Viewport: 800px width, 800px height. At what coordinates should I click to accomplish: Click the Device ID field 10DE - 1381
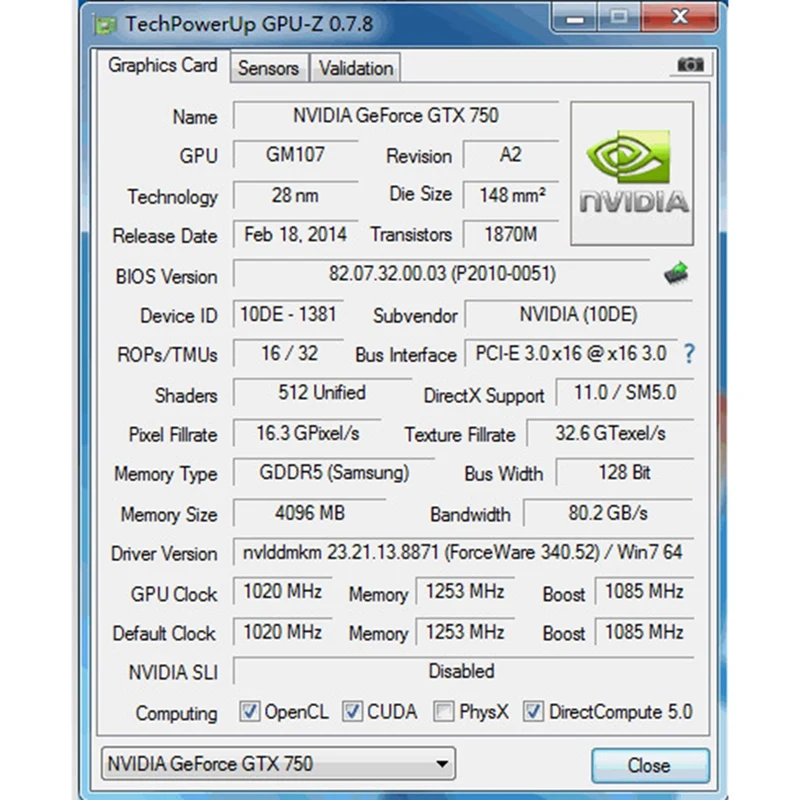tap(288, 314)
